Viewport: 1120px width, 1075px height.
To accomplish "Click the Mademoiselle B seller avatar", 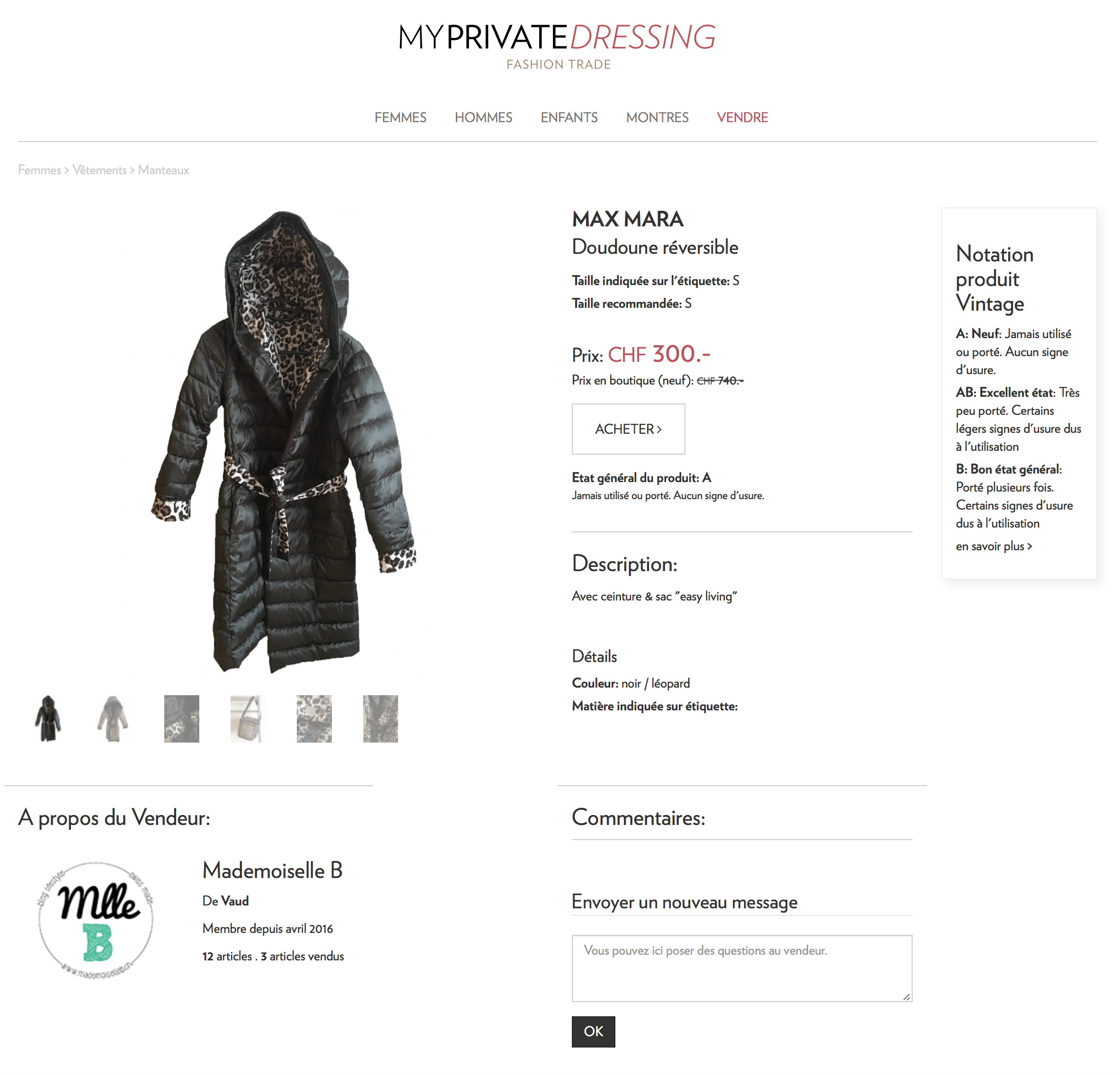I will [x=96, y=920].
